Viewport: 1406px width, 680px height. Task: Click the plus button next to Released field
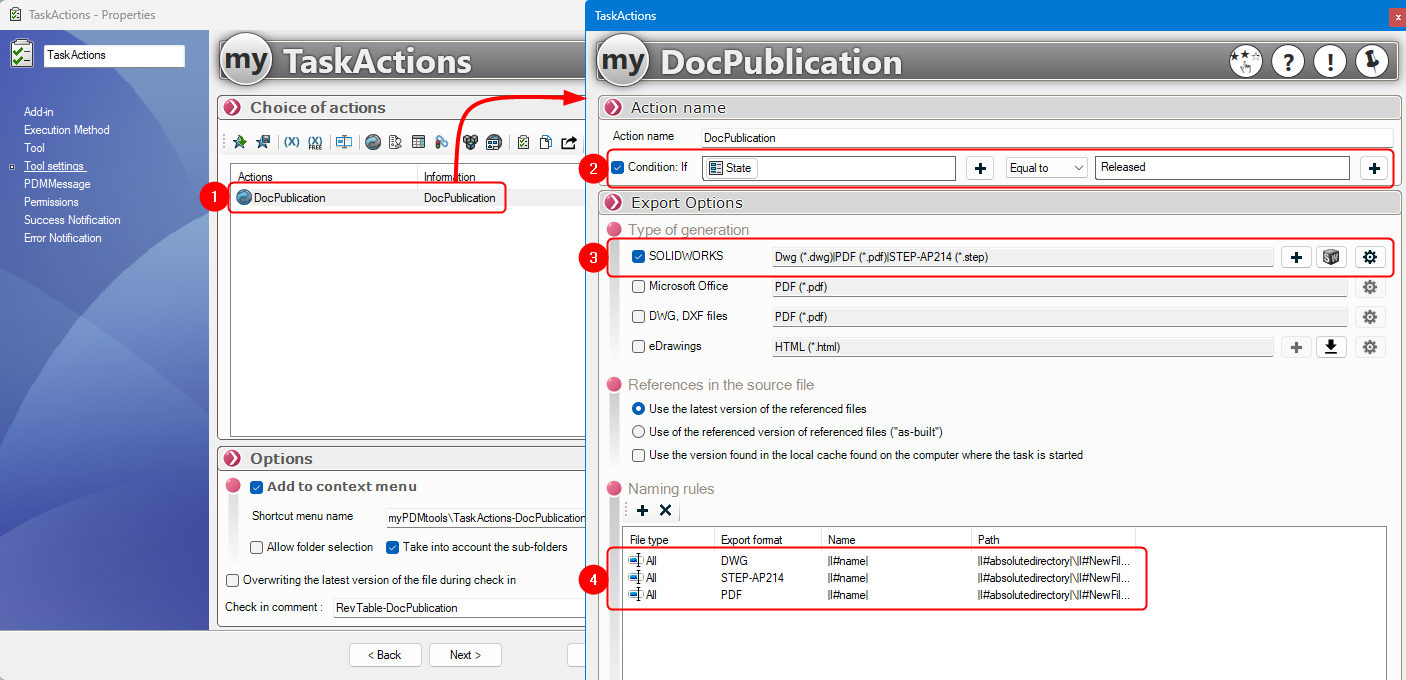(x=1375, y=168)
